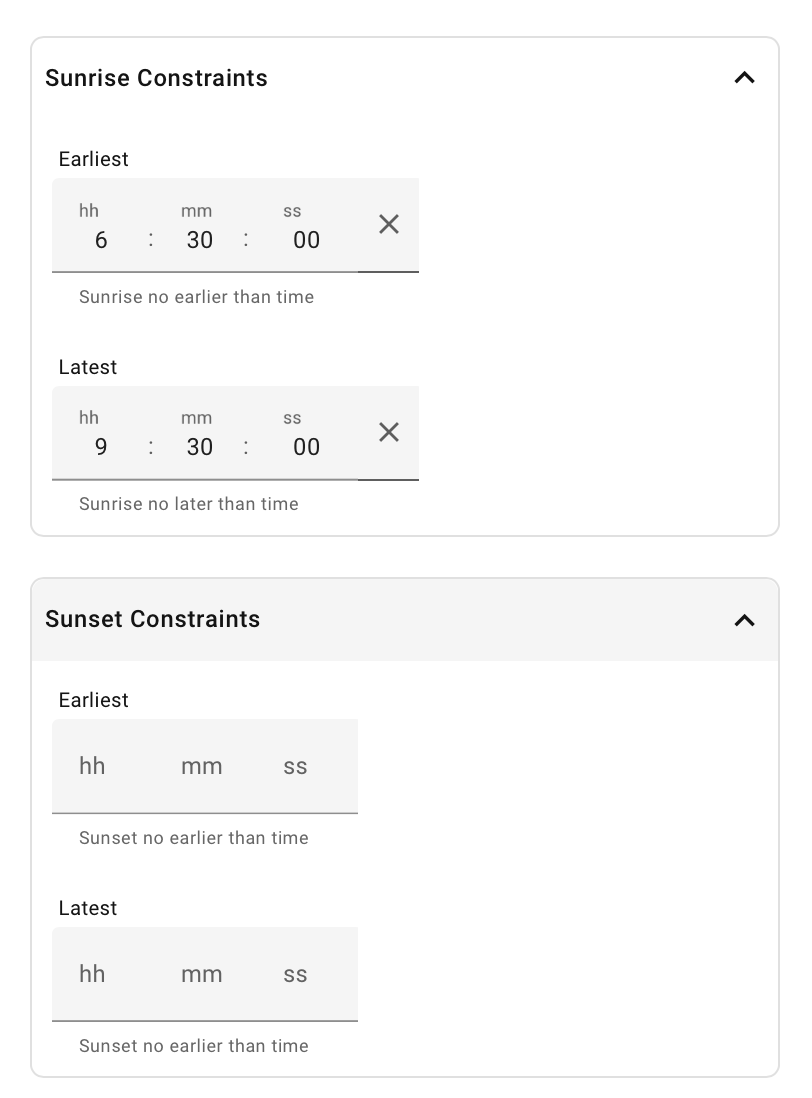Image resolution: width=812 pixels, height=1098 pixels.
Task: Click the empty hh field under Sunset Latest
Action: tap(91, 973)
